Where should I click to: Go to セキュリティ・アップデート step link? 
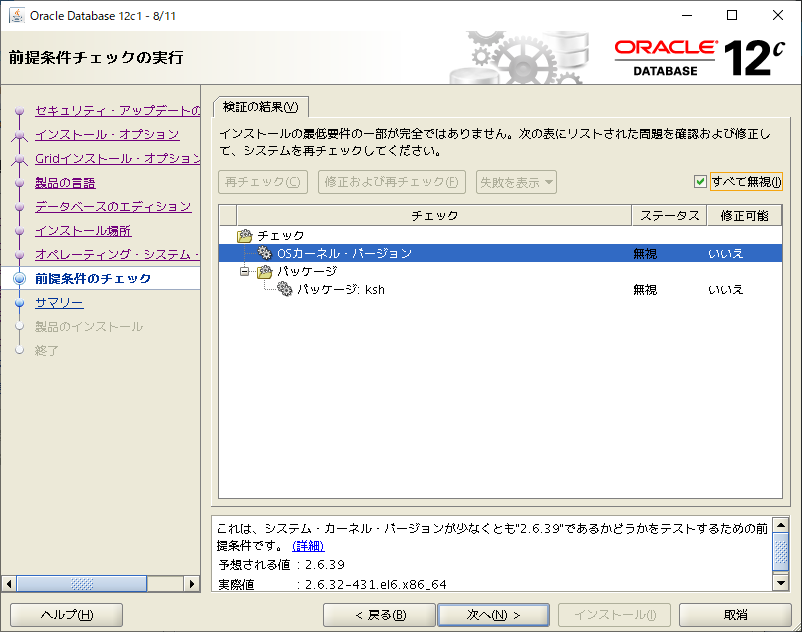click(118, 110)
